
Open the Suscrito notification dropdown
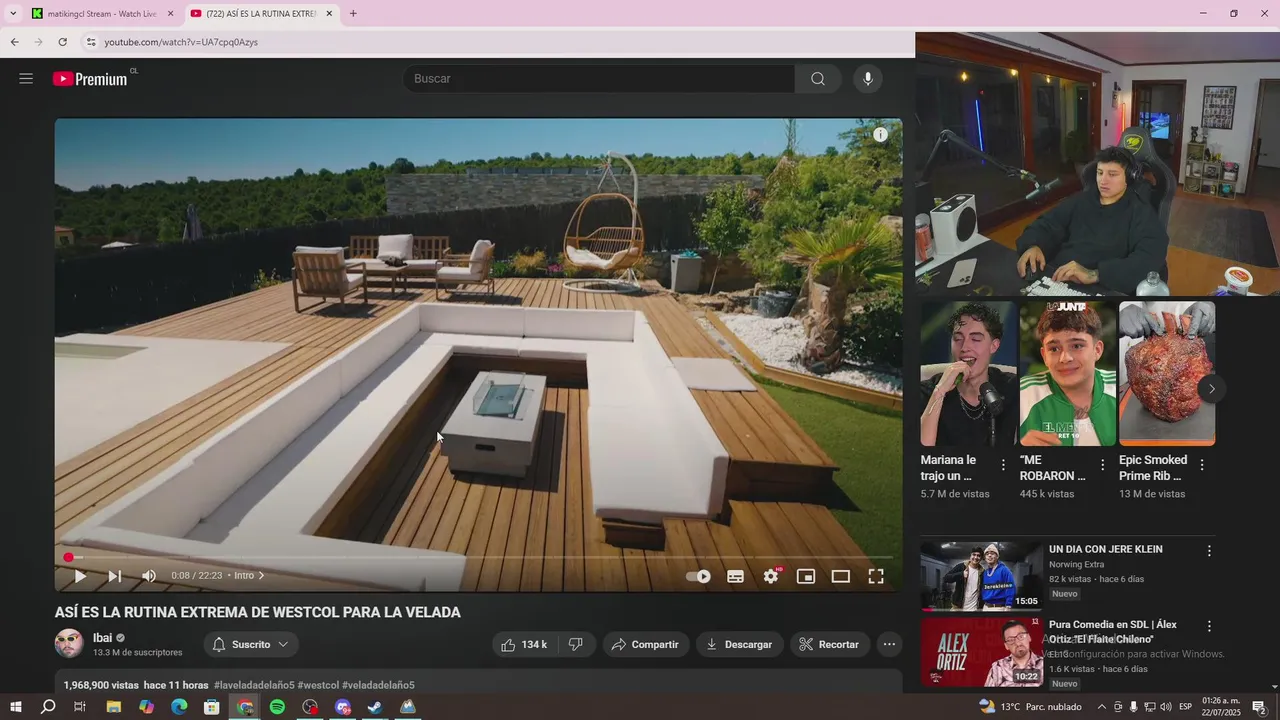pyautogui.click(x=251, y=645)
